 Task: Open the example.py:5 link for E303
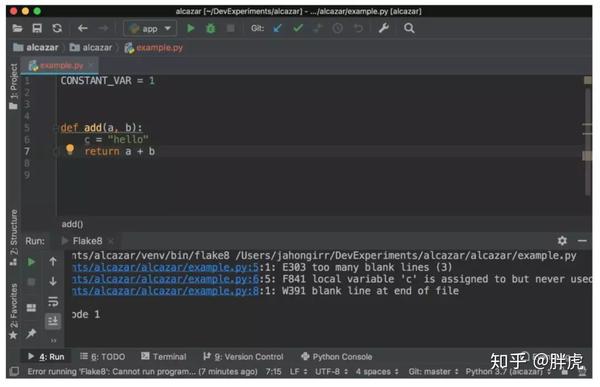click(x=165, y=267)
